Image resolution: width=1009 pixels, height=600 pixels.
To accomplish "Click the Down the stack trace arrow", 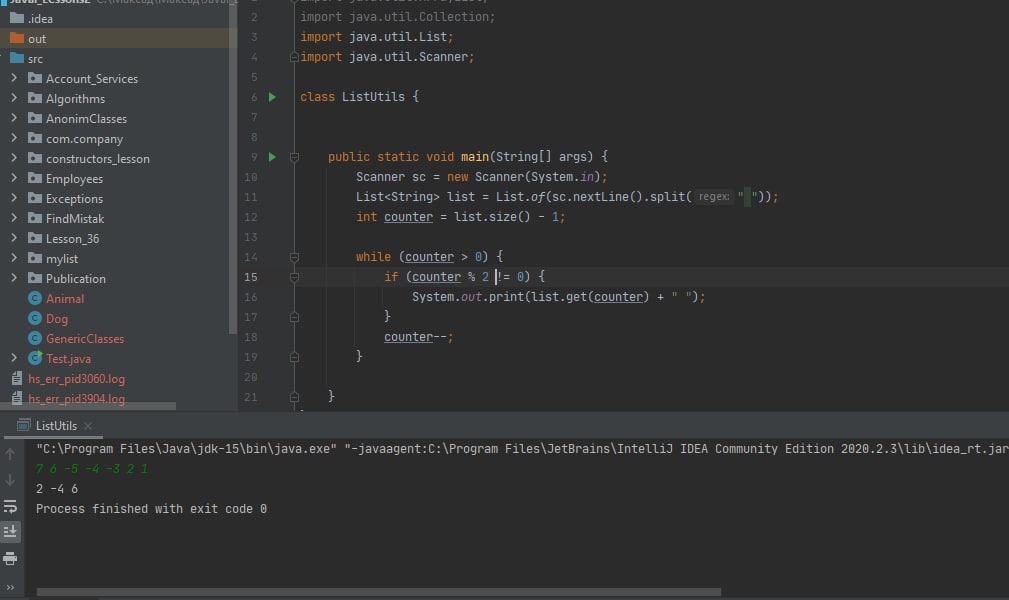I will click(x=10, y=480).
